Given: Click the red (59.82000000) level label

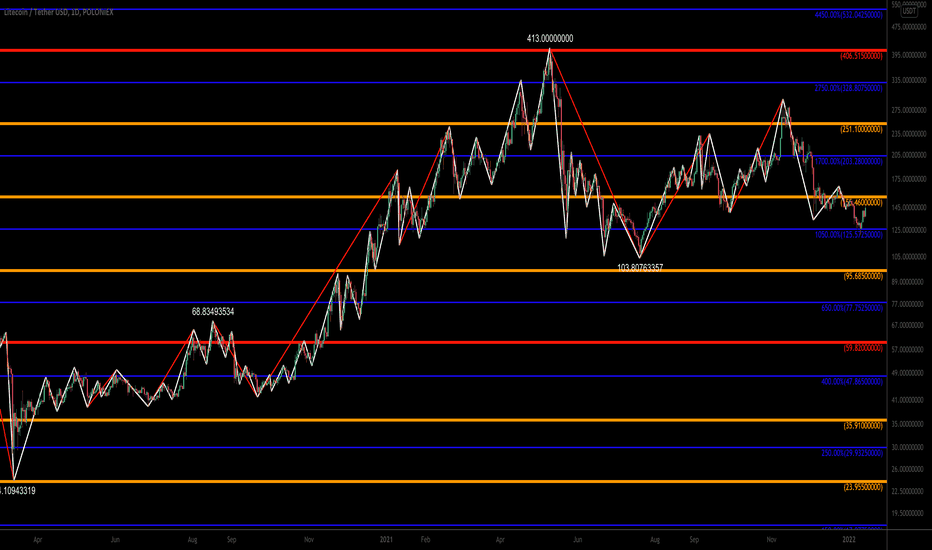Looking at the screenshot, I should click(x=862, y=348).
